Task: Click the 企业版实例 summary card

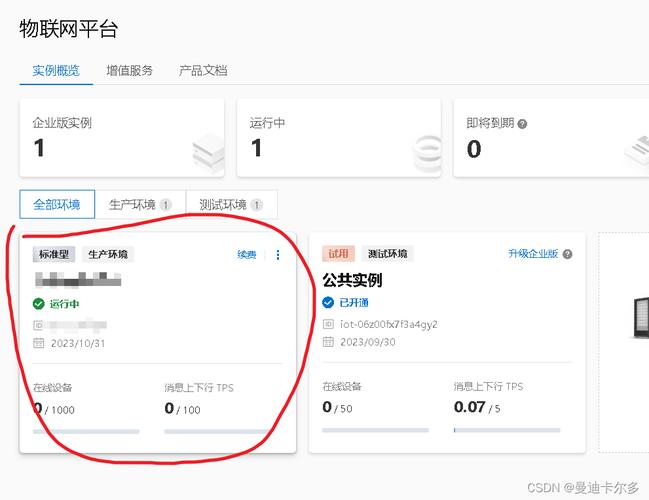Action: point(122,138)
